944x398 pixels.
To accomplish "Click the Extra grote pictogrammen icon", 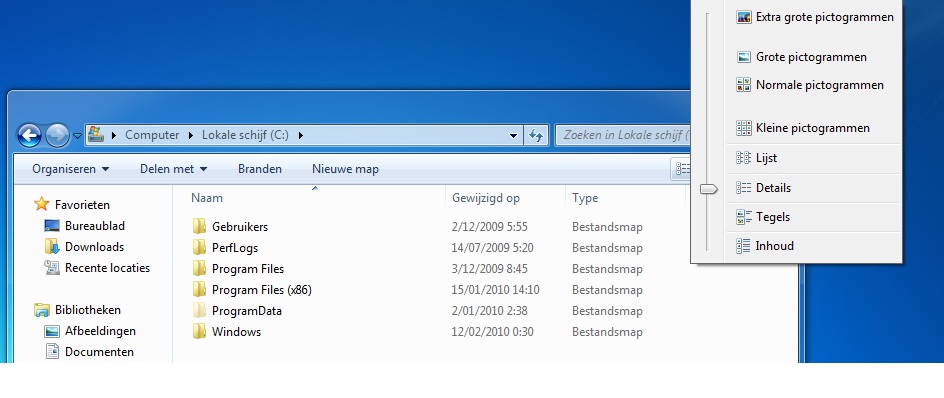I will (x=744, y=17).
